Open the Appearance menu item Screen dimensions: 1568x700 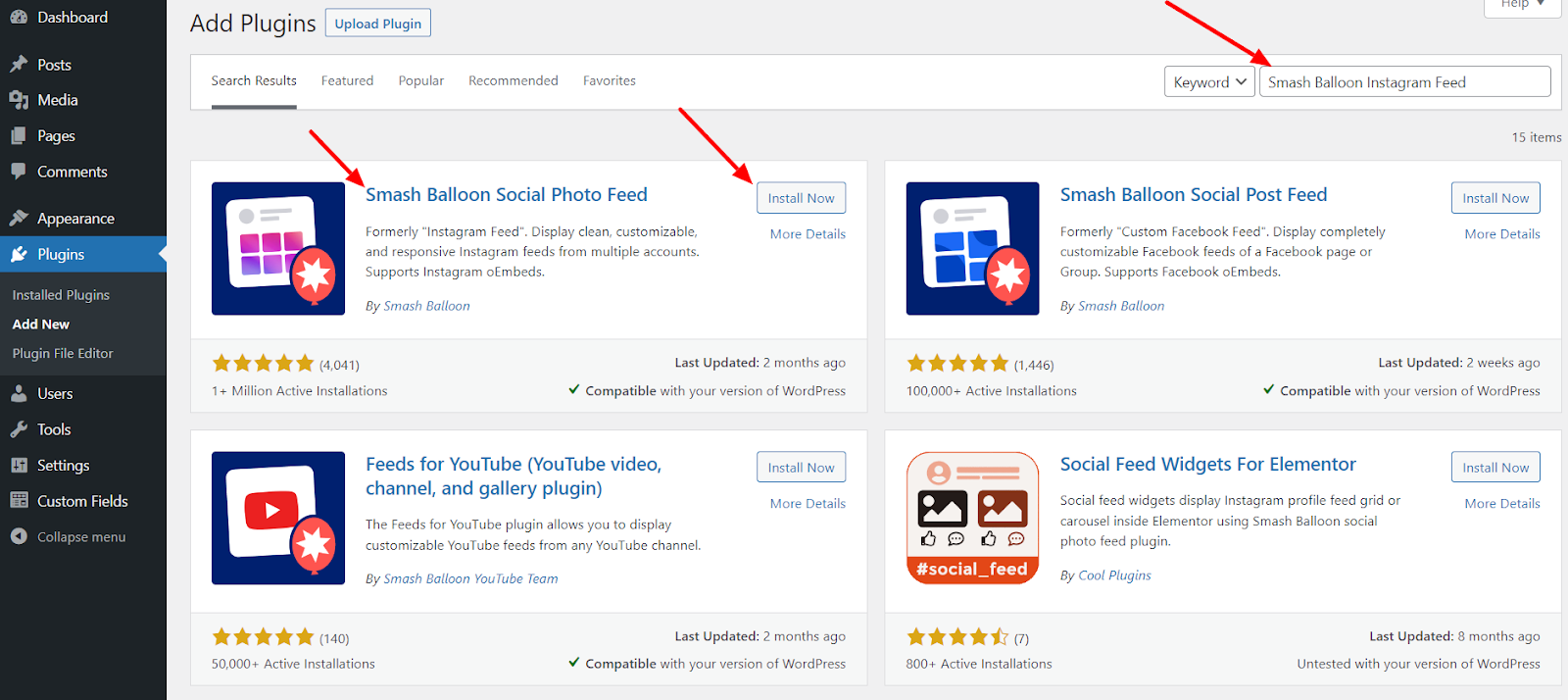pyautogui.click(x=83, y=219)
